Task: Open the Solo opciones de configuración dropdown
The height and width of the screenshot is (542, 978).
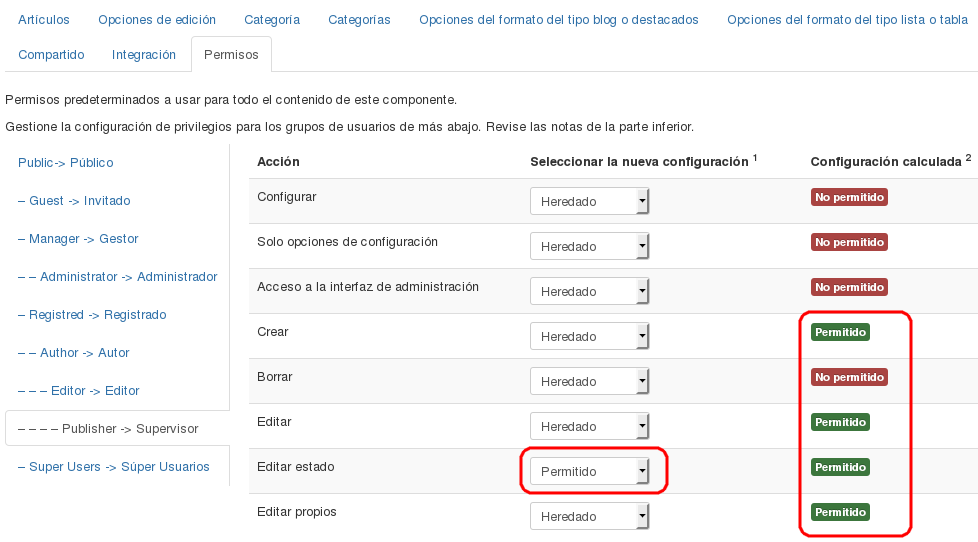Action: tap(590, 247)
